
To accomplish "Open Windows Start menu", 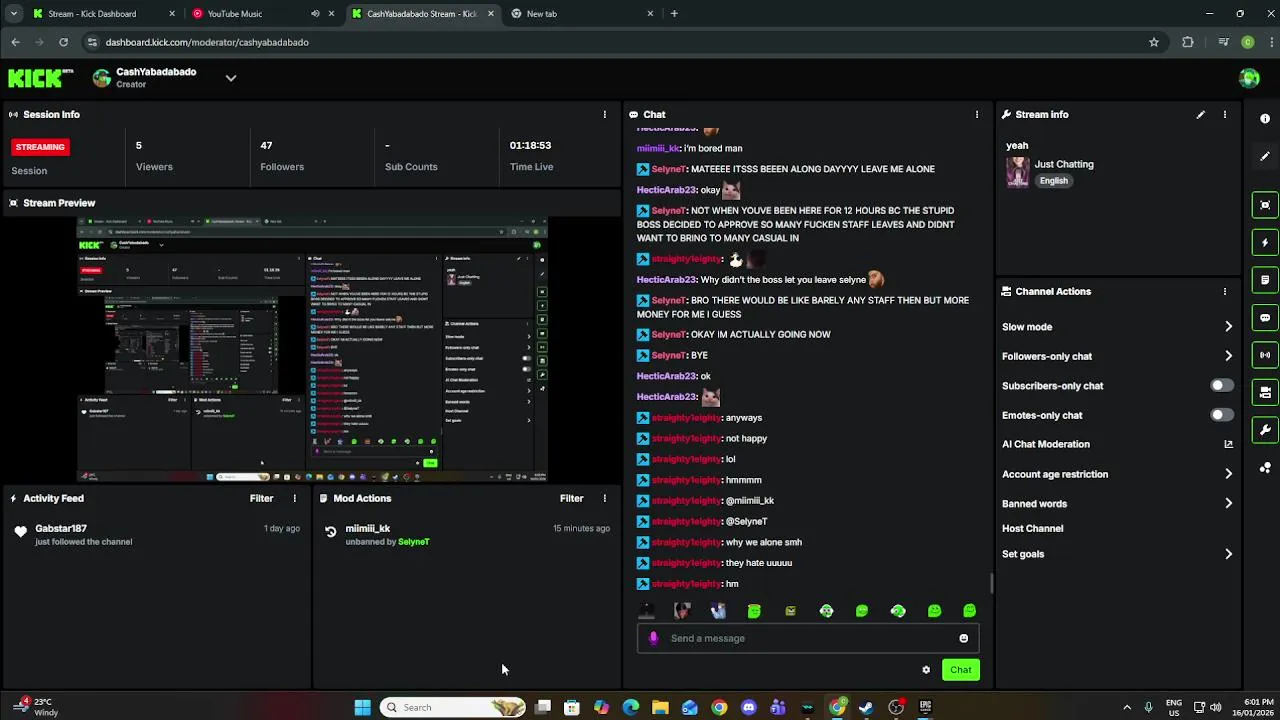I will click(x=362, y=707).
